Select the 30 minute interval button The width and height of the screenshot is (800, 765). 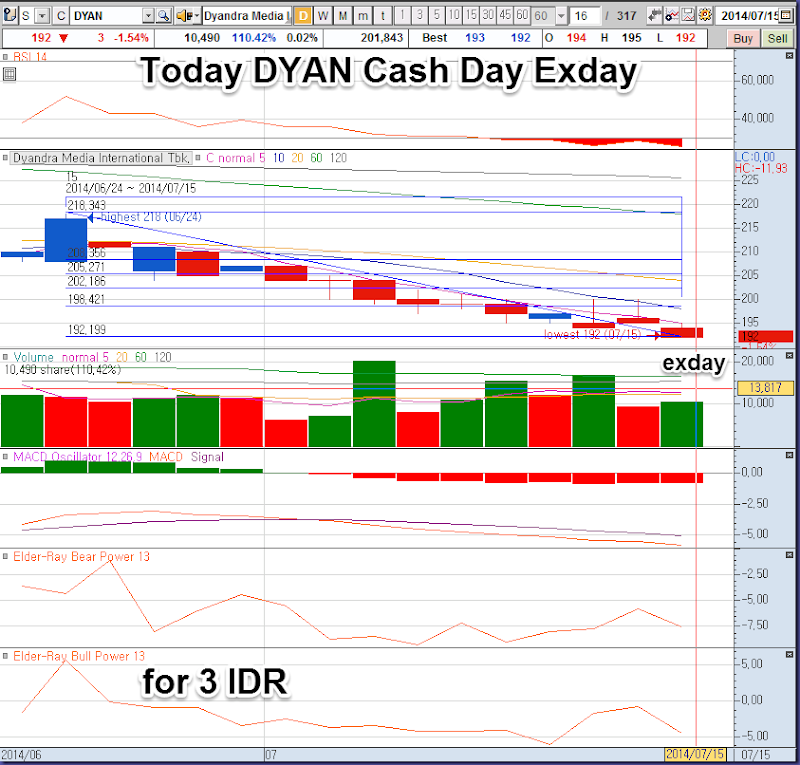pos(489,16)
